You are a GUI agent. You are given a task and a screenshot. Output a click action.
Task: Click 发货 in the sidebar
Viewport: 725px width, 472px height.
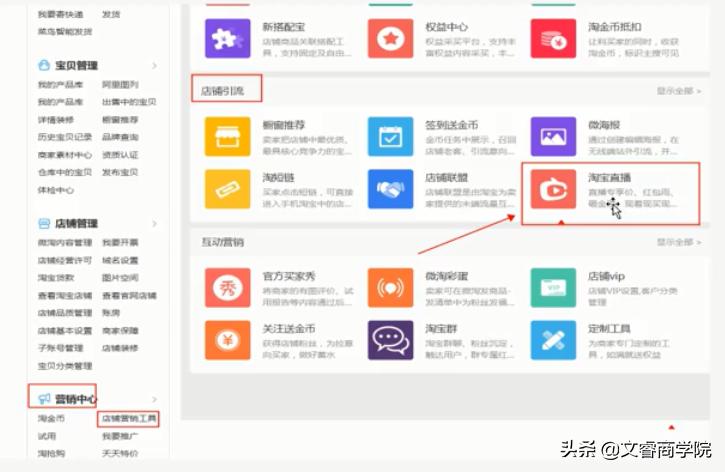coord(111,14)
